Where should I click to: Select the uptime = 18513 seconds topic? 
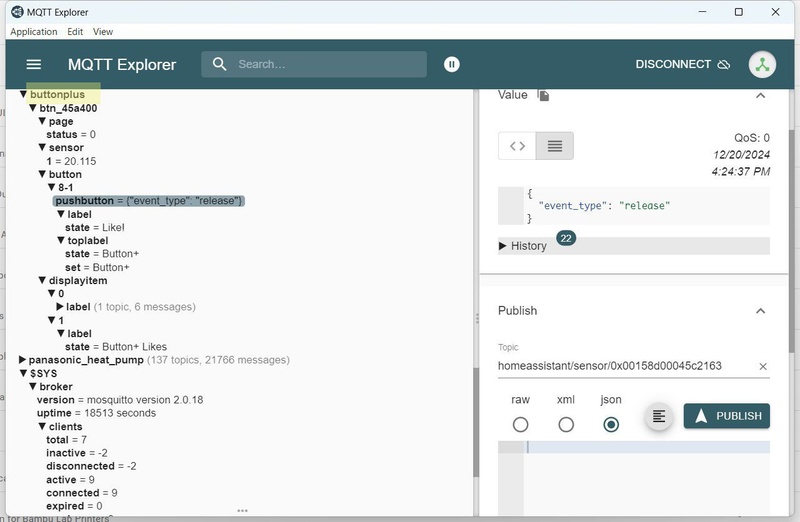(x=96, y=413)
